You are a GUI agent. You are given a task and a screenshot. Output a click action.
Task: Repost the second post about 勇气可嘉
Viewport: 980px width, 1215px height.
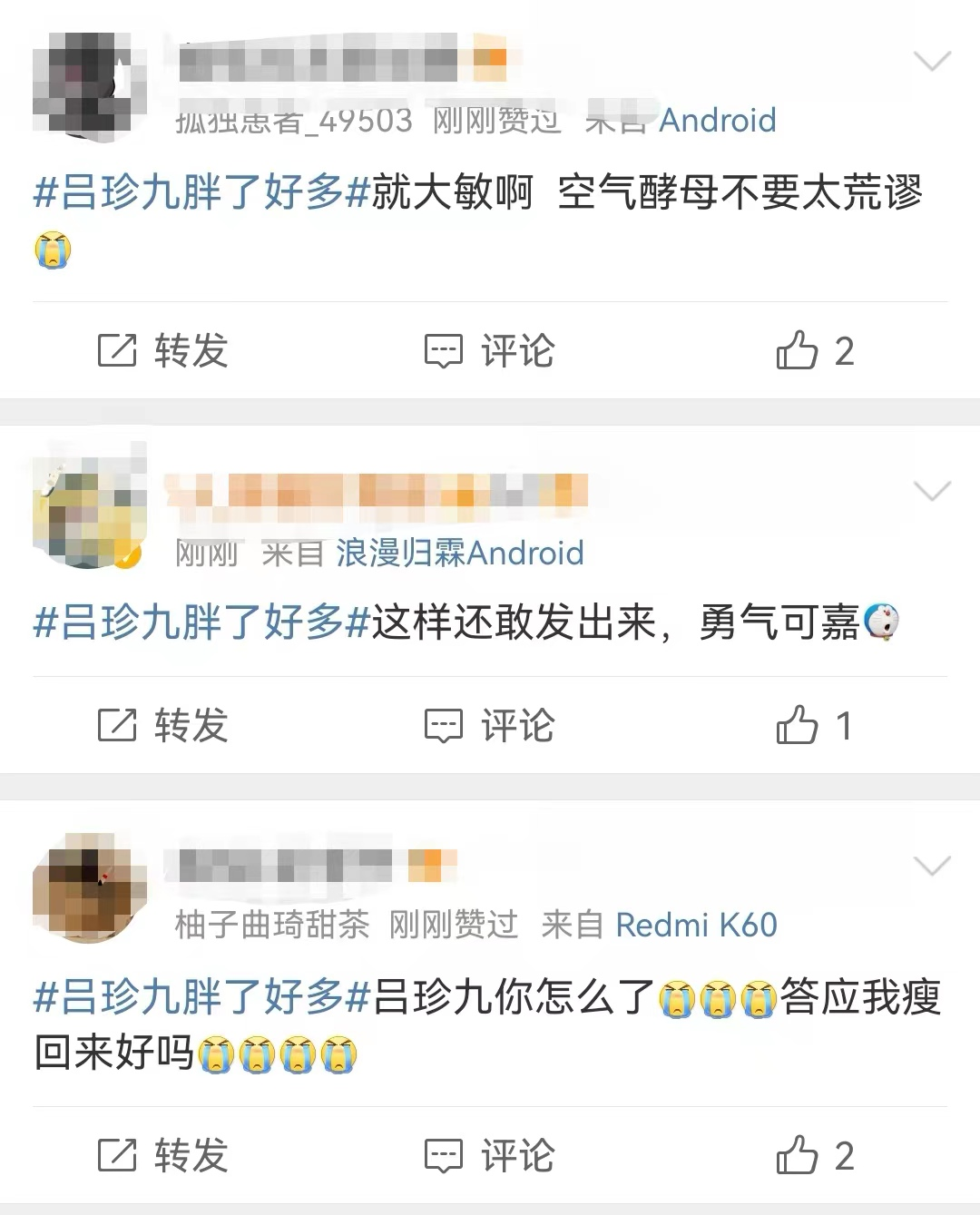point(162,726)
